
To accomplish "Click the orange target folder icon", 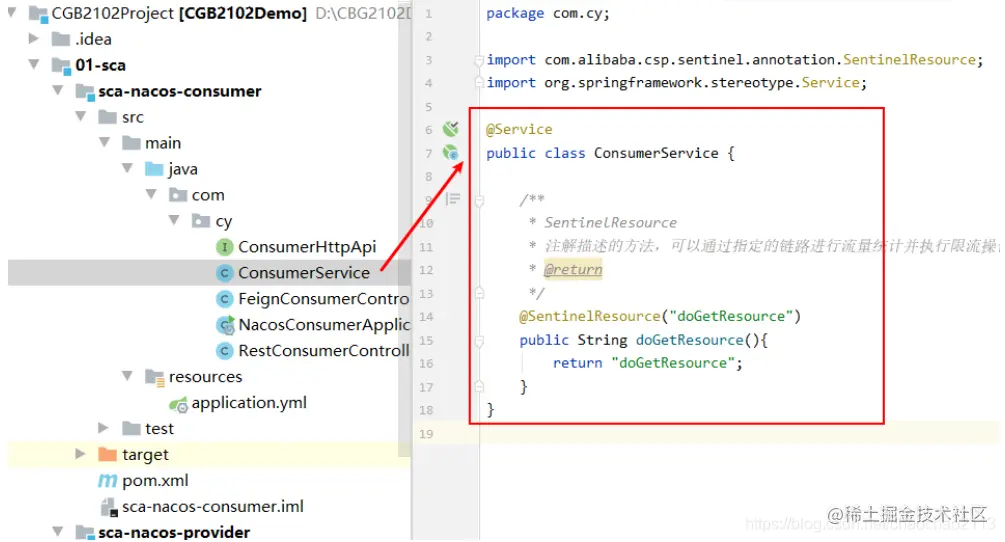I will tap(107, 454).
